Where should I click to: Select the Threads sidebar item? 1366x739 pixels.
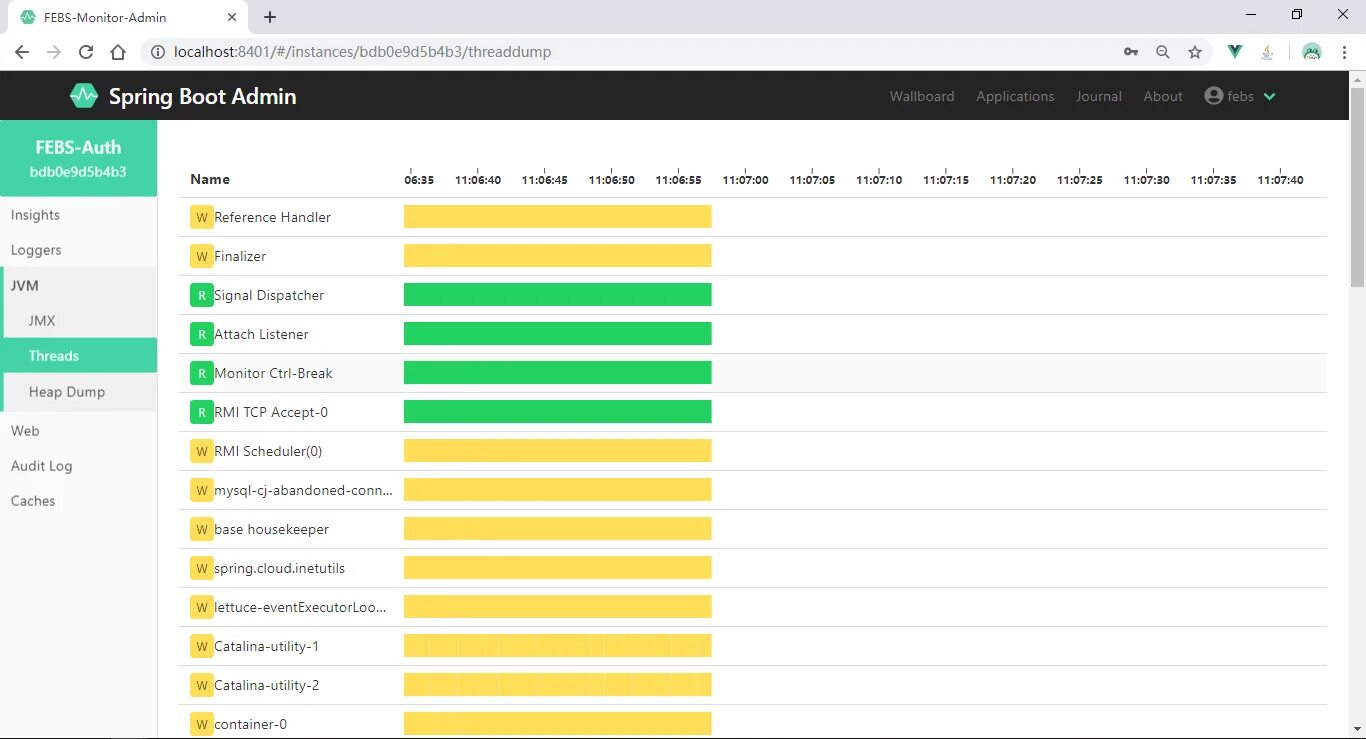click(x=78, y=356)
